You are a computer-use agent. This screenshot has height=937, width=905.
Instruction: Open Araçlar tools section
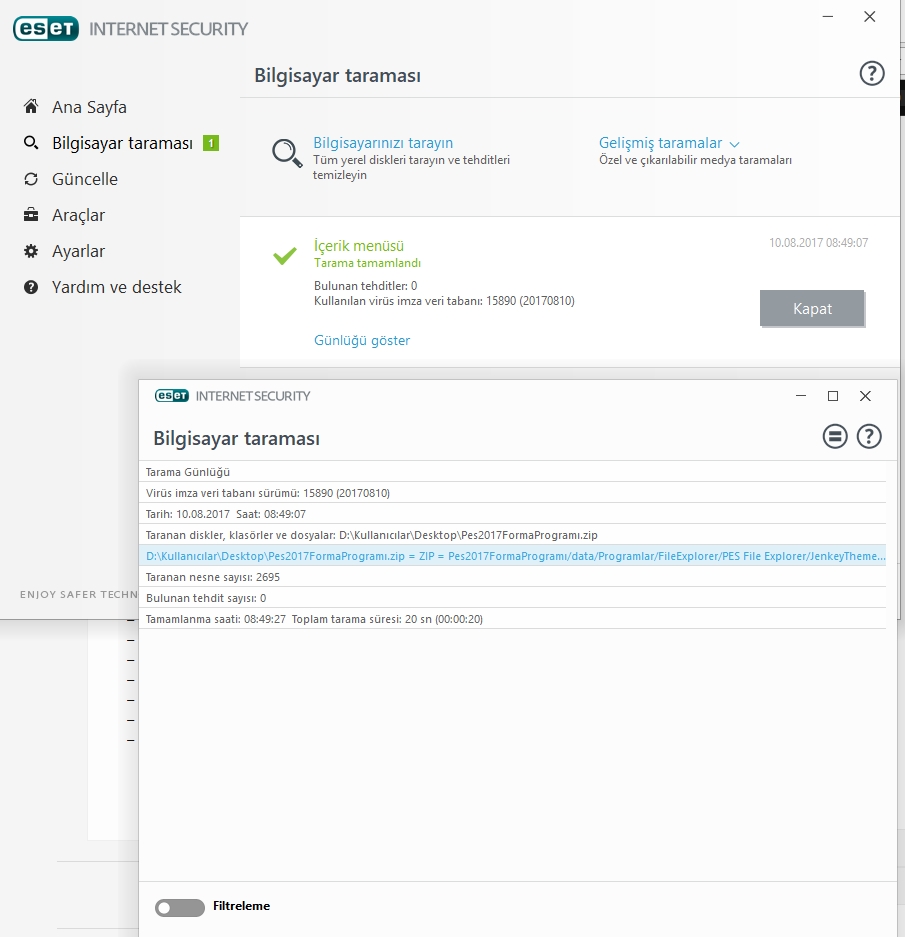pyautogui.click(x=78, y=215)
